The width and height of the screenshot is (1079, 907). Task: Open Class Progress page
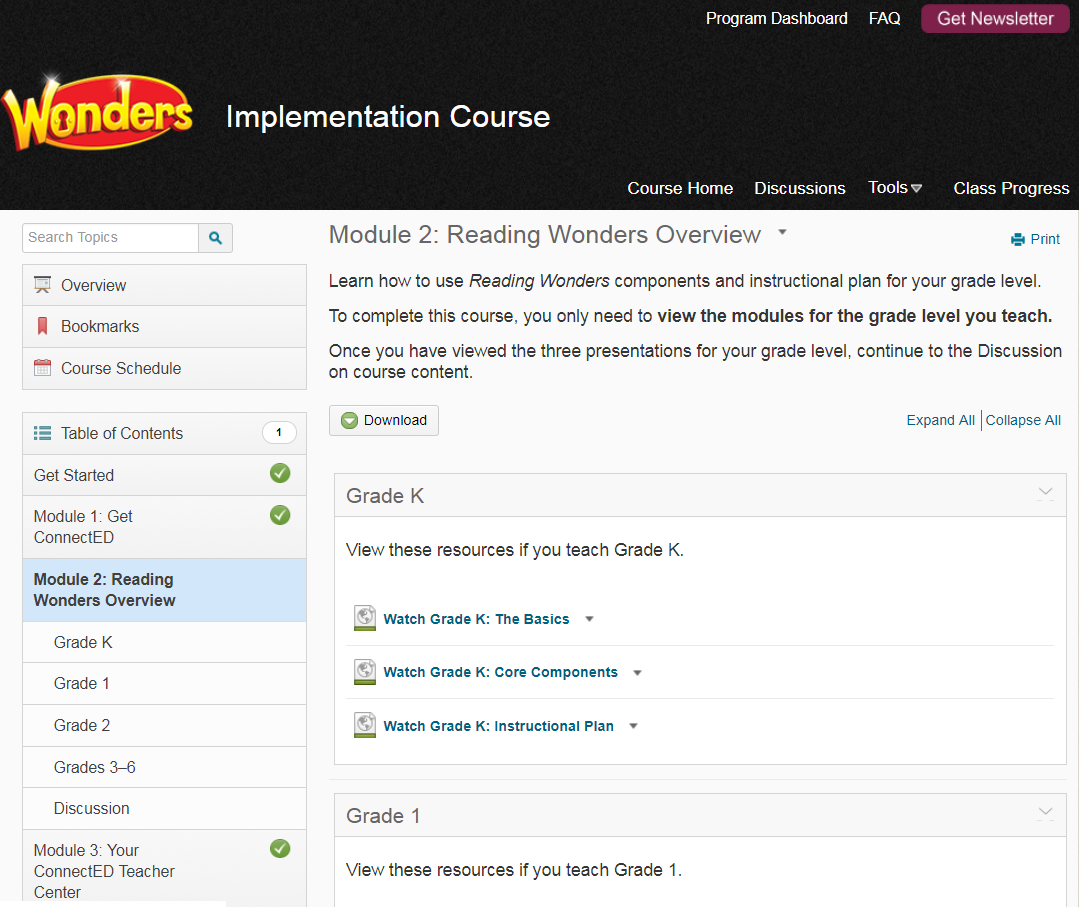pyautogui.click(x=1010, y=188)
